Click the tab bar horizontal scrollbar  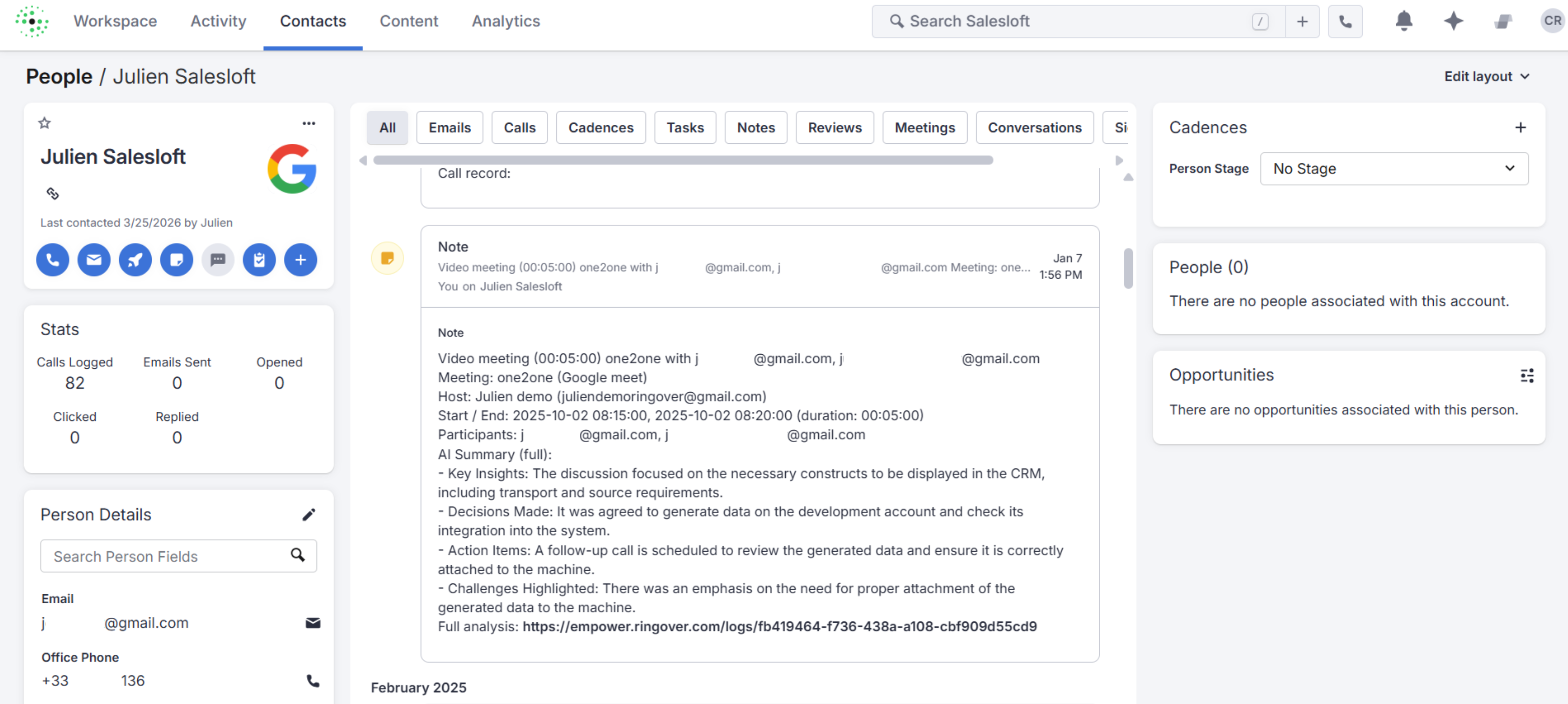tap(683, 160)
